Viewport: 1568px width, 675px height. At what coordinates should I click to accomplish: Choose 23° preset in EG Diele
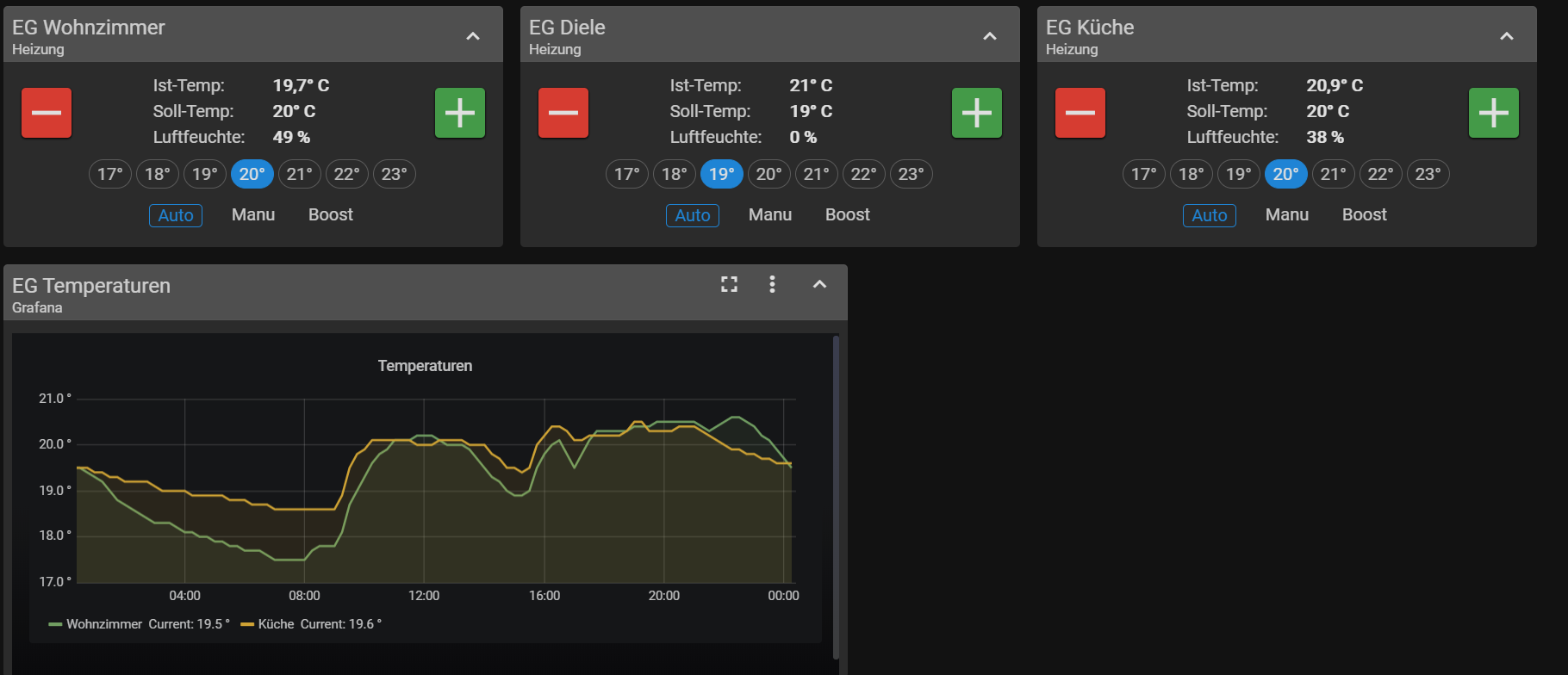(x=912, y=174)
